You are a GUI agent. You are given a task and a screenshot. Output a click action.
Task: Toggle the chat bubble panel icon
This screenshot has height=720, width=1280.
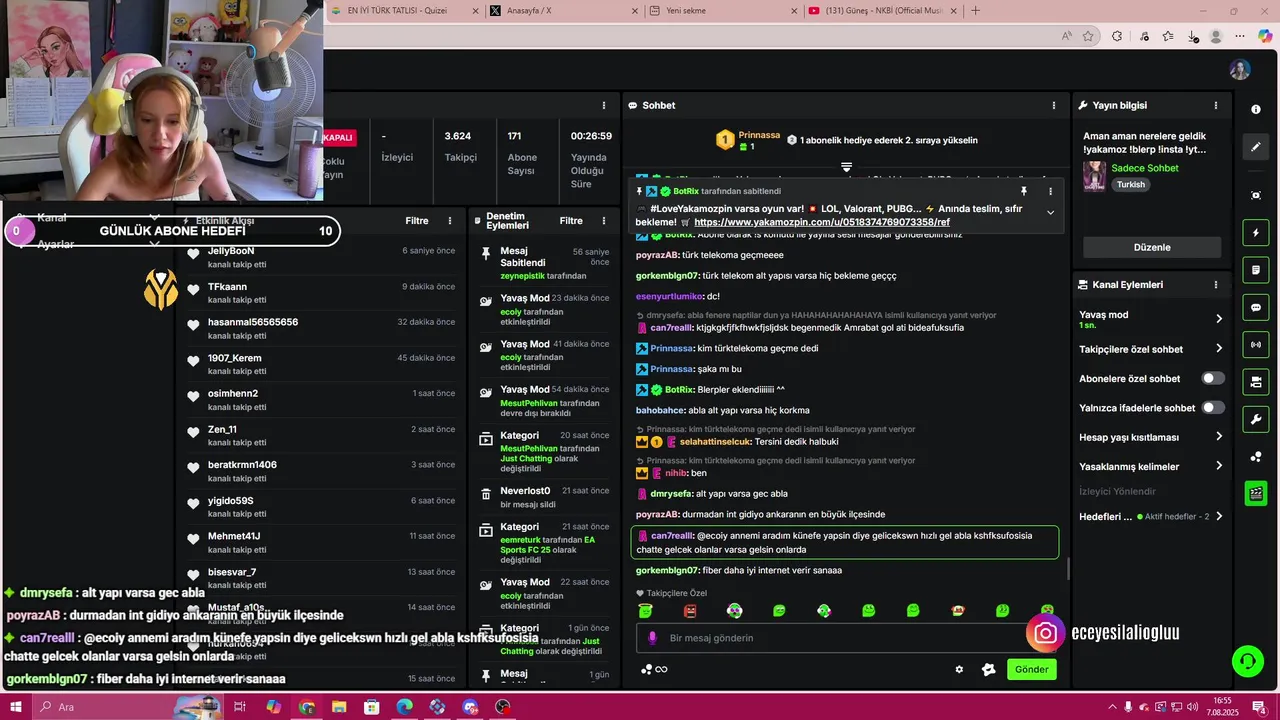click(x=1256, y=307)
